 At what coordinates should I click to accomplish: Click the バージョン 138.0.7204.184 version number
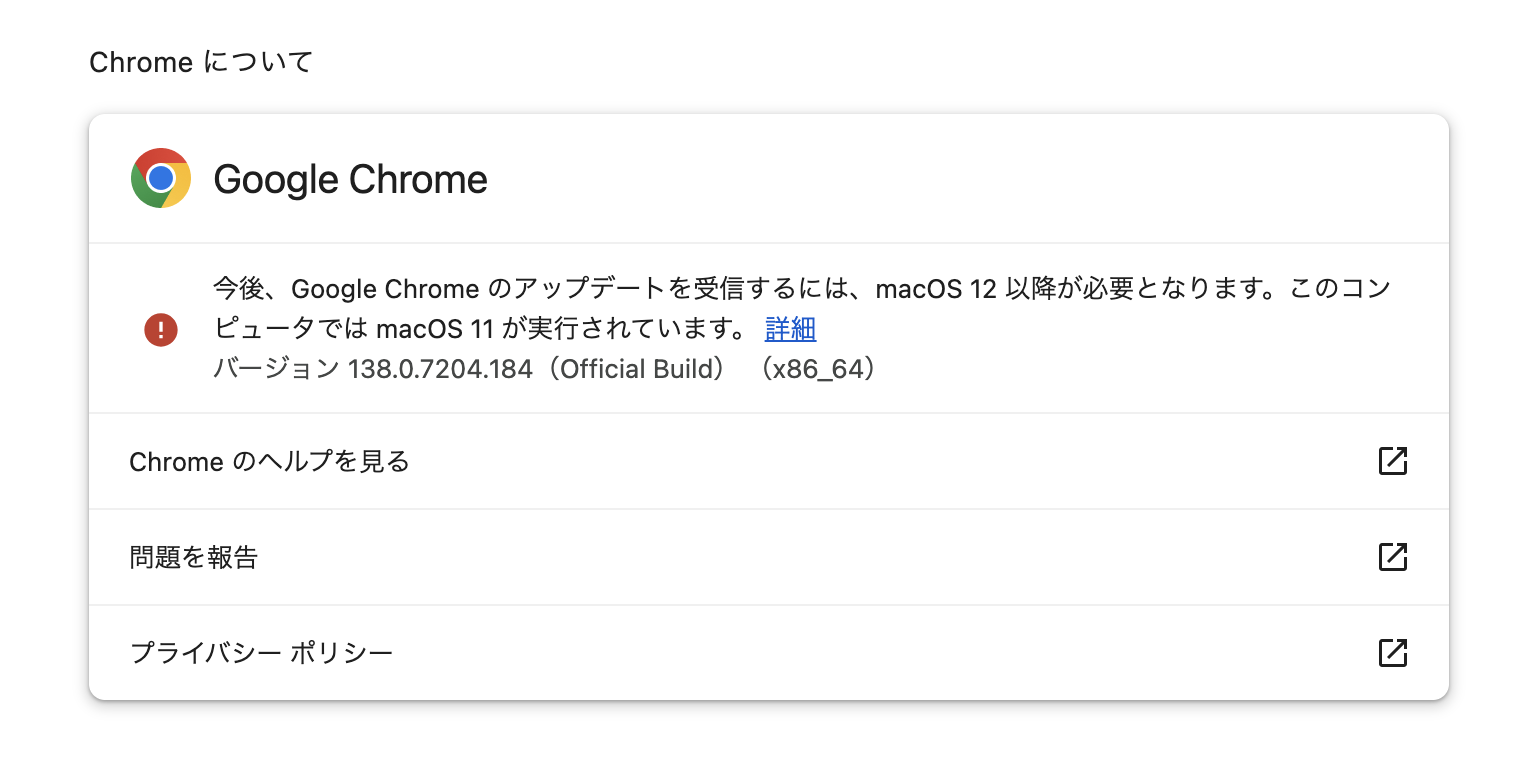click(x=439, y=369)
